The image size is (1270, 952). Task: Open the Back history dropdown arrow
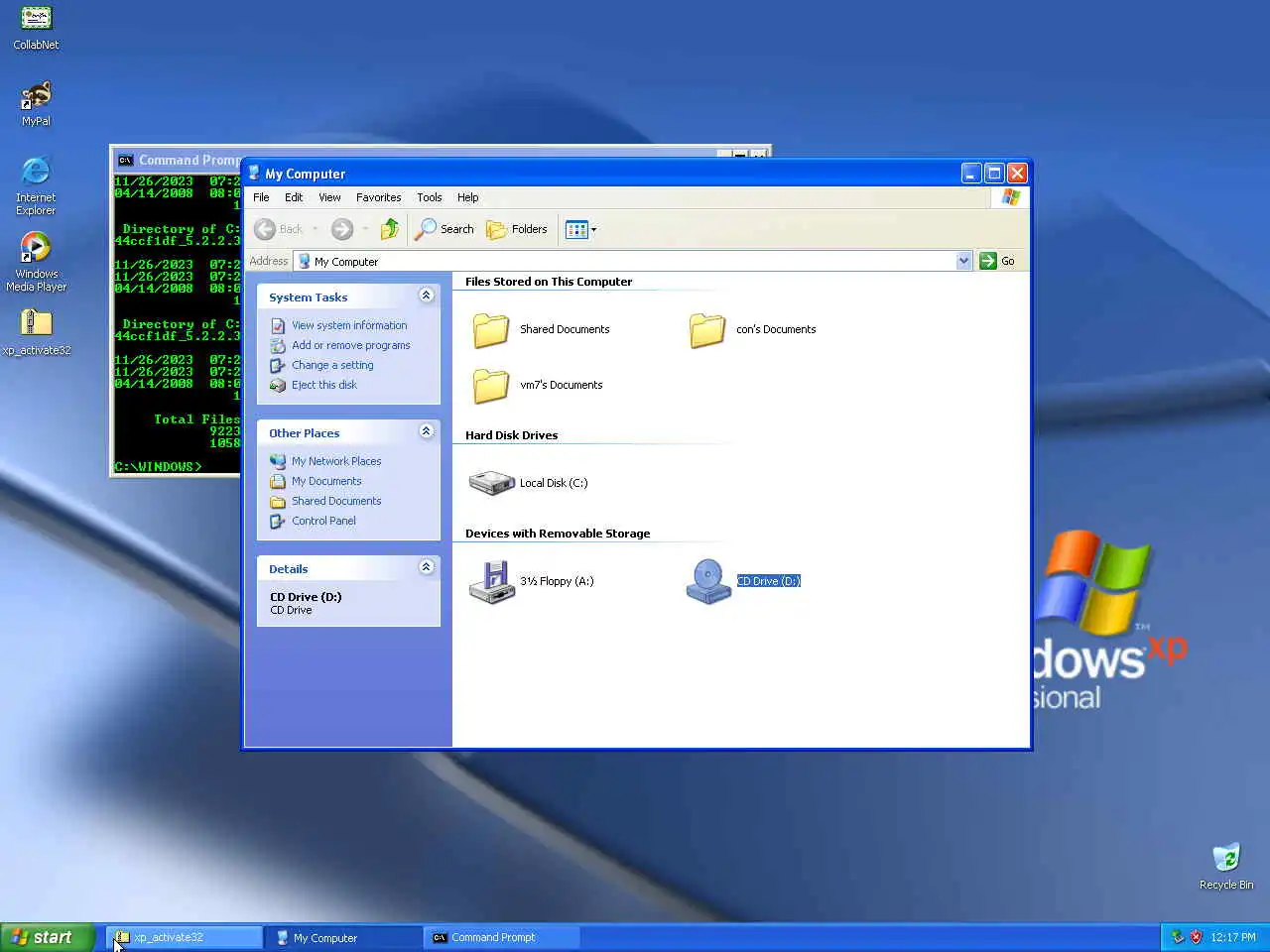tap(316, 229)
